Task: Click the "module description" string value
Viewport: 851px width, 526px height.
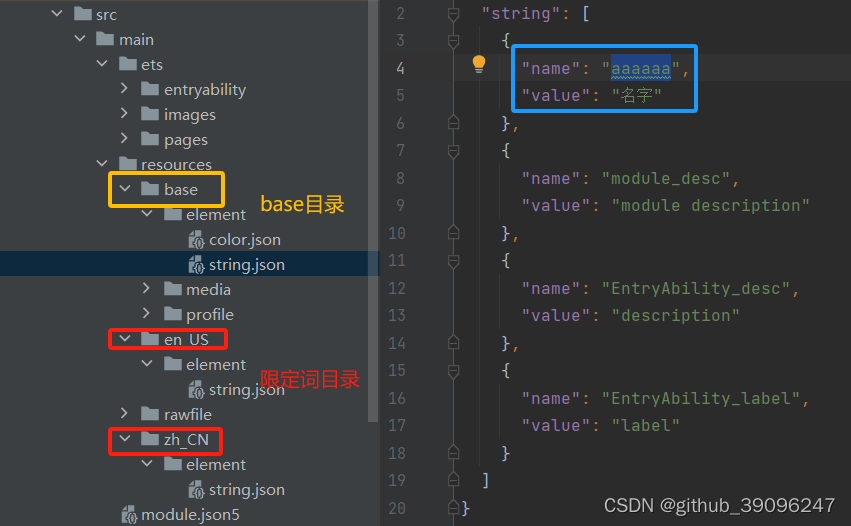Action: pos(710,206)
